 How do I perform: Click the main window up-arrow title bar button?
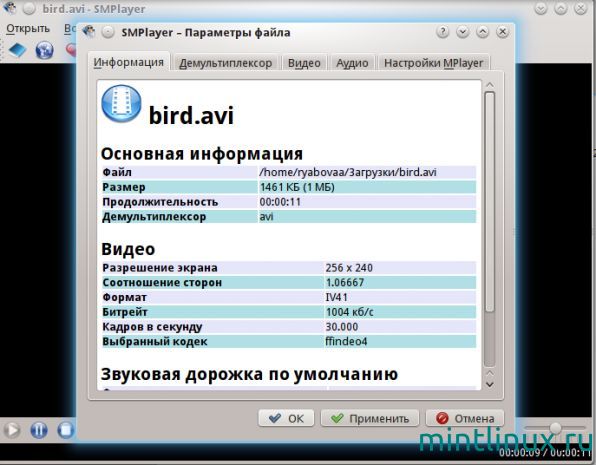[561, 8]
